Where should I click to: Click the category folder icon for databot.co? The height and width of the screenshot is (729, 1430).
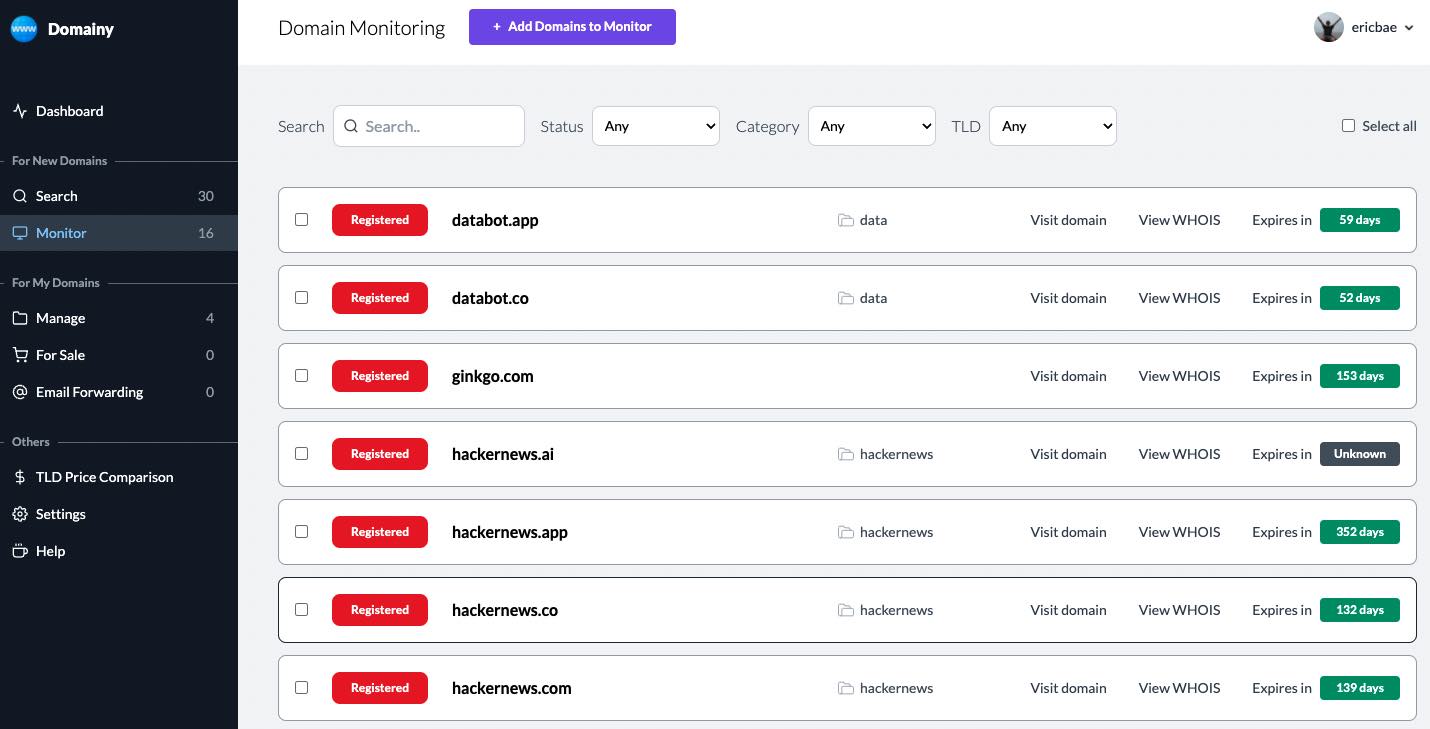tap(846, 298)
